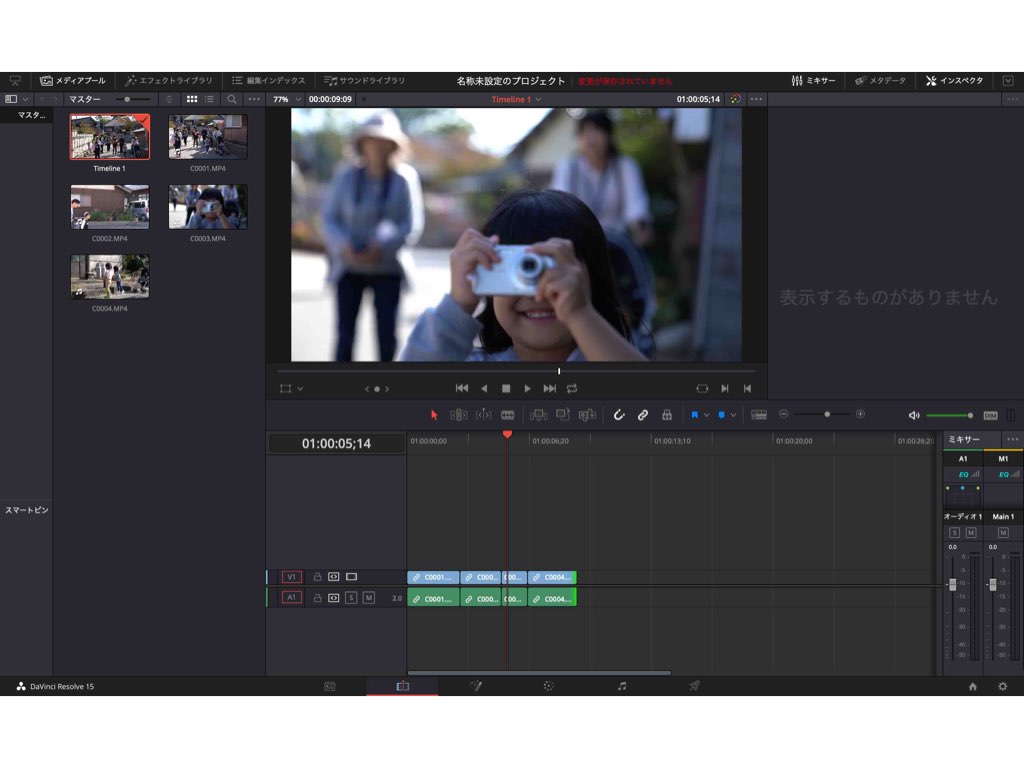Switch media pool to thumbnail grid view
The width and height of the screenshot is (1024, 768).
pos(192,99)
